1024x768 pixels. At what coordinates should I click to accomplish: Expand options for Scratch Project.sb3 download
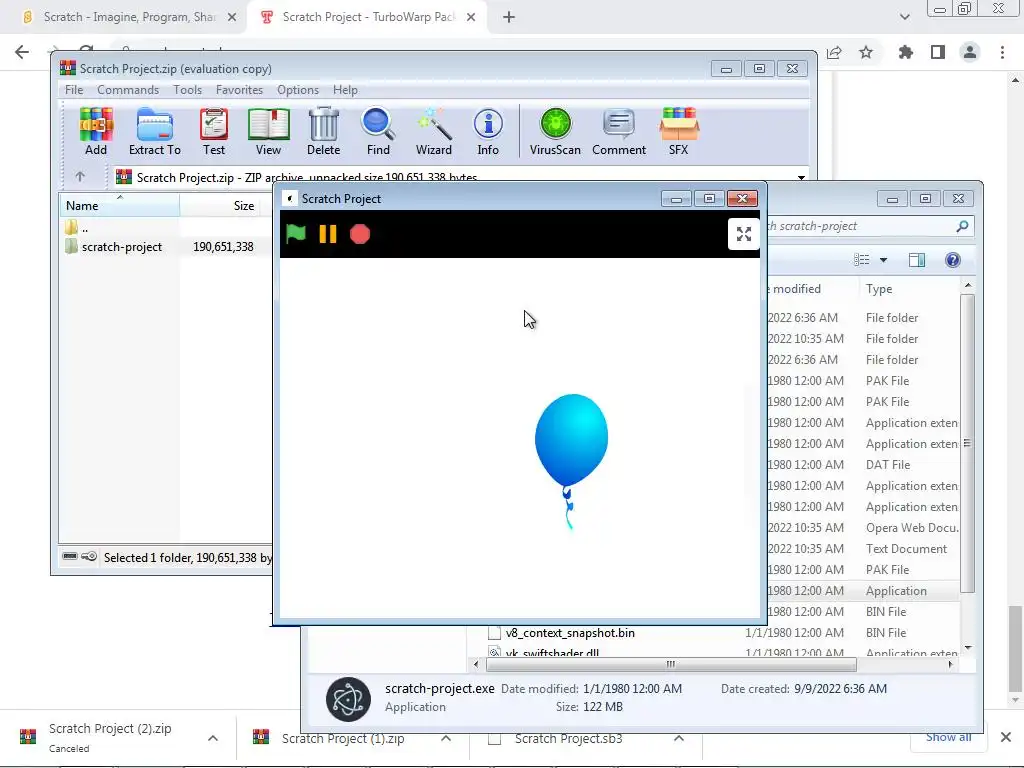(x=679, y=738)
